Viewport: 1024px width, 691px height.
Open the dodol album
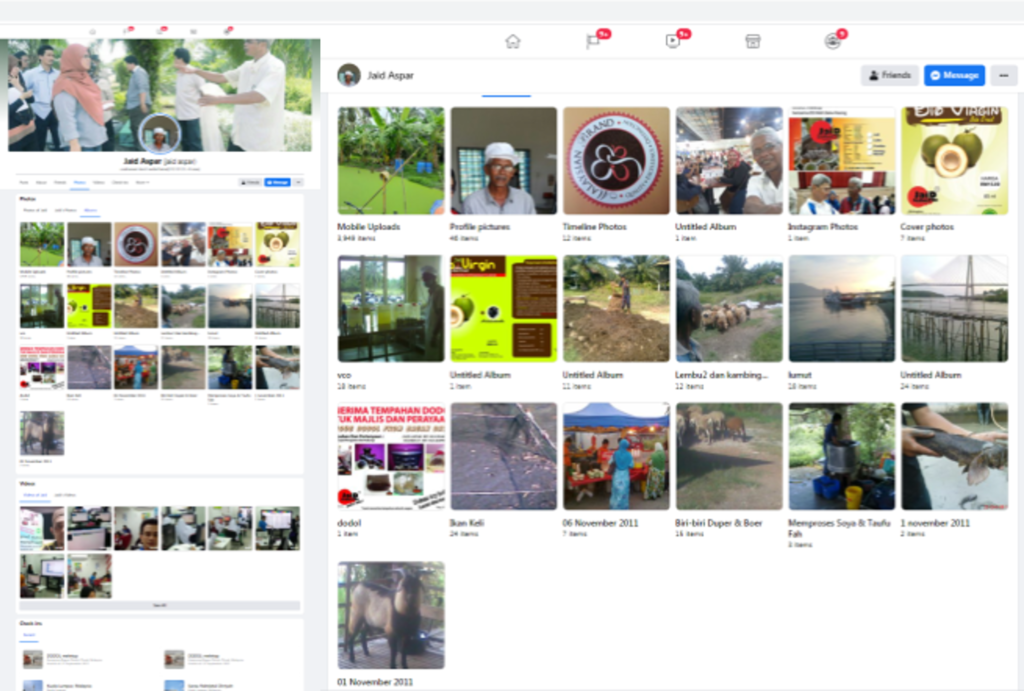pos(391,457)
